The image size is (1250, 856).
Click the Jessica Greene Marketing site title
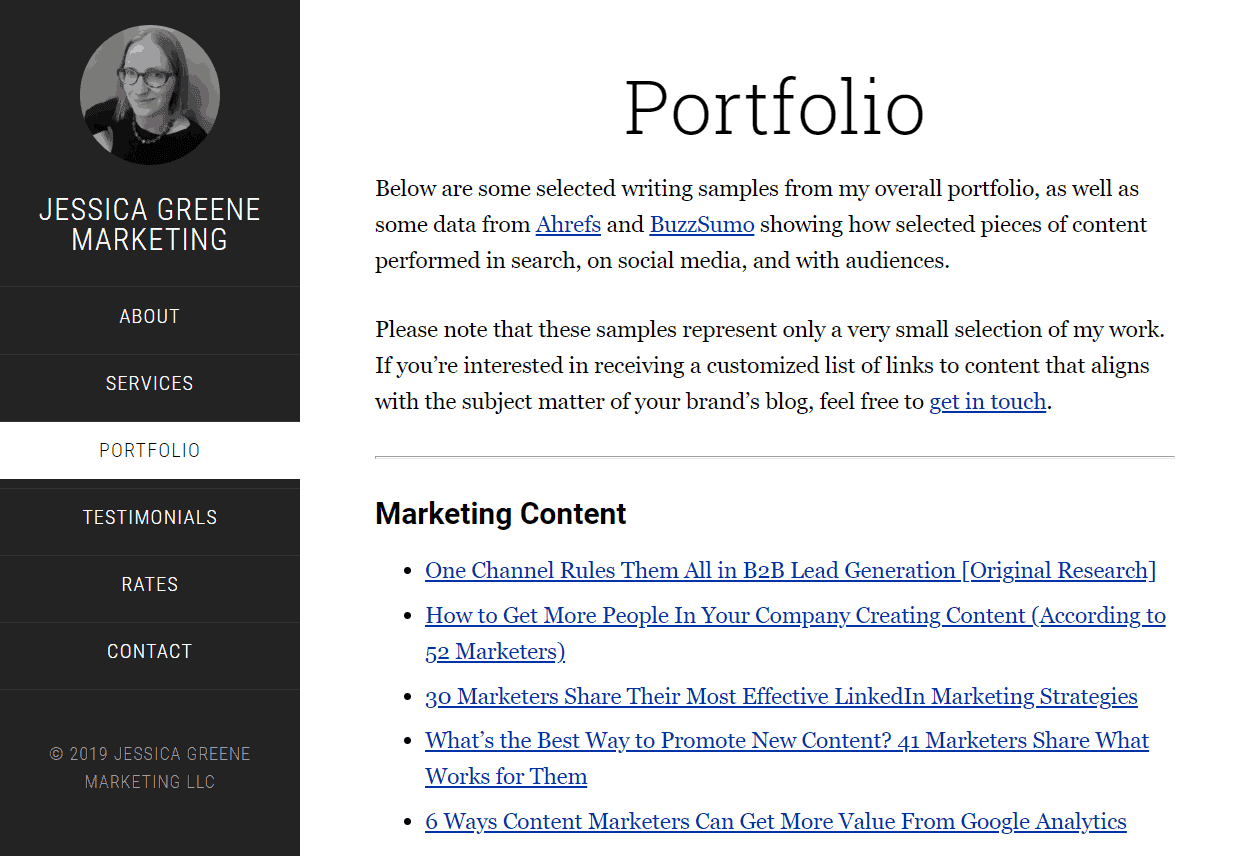click(x=150, y=224)
